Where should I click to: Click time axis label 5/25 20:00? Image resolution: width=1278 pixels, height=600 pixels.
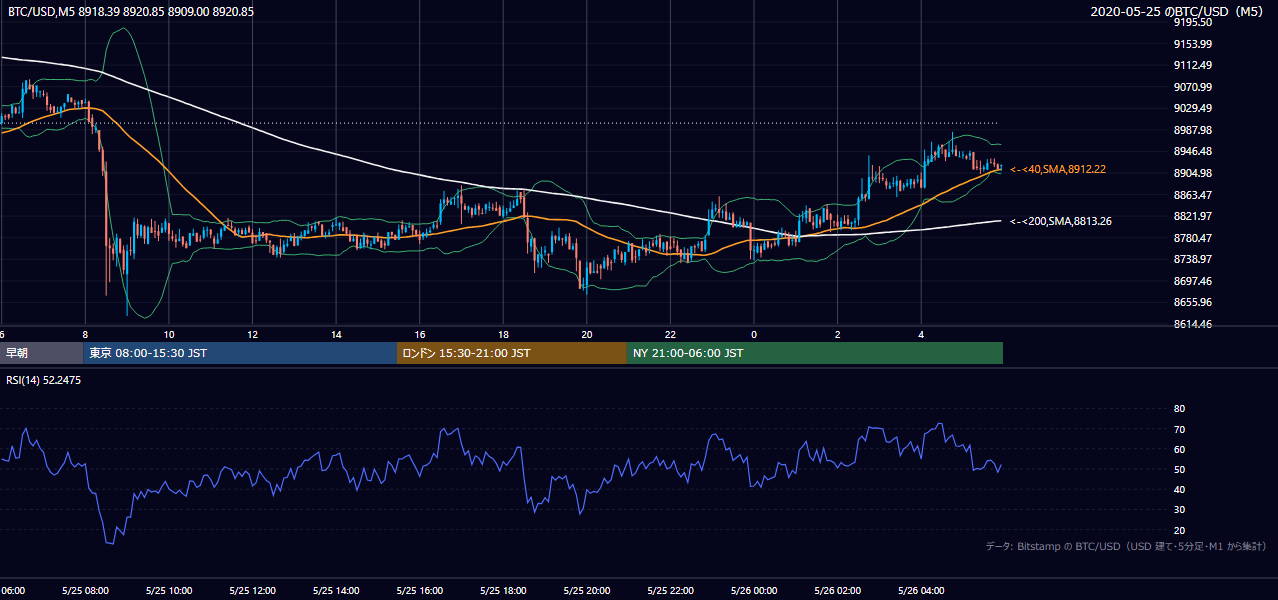(586, 591)
